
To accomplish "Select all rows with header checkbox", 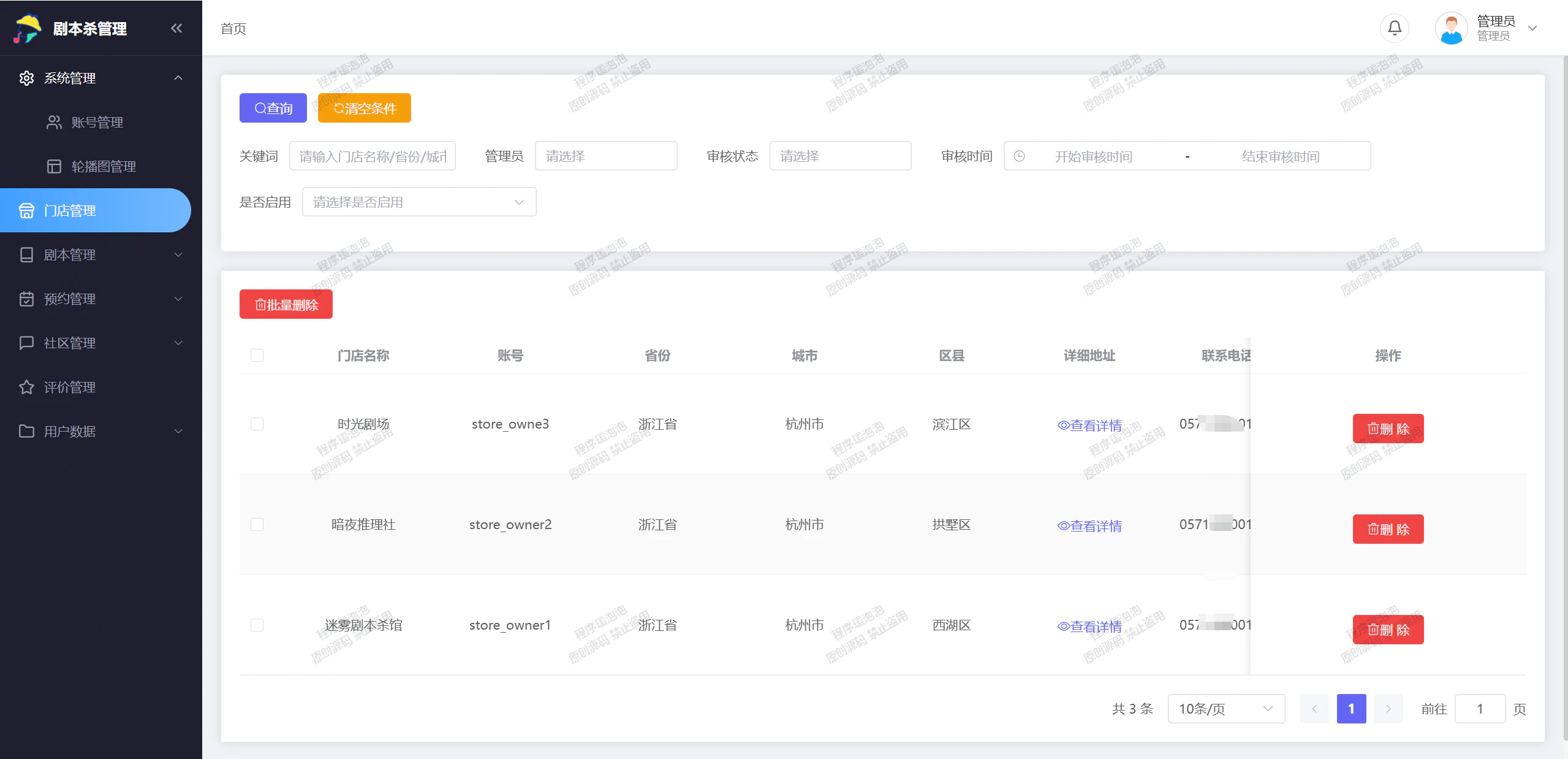I will pos(257,356).
